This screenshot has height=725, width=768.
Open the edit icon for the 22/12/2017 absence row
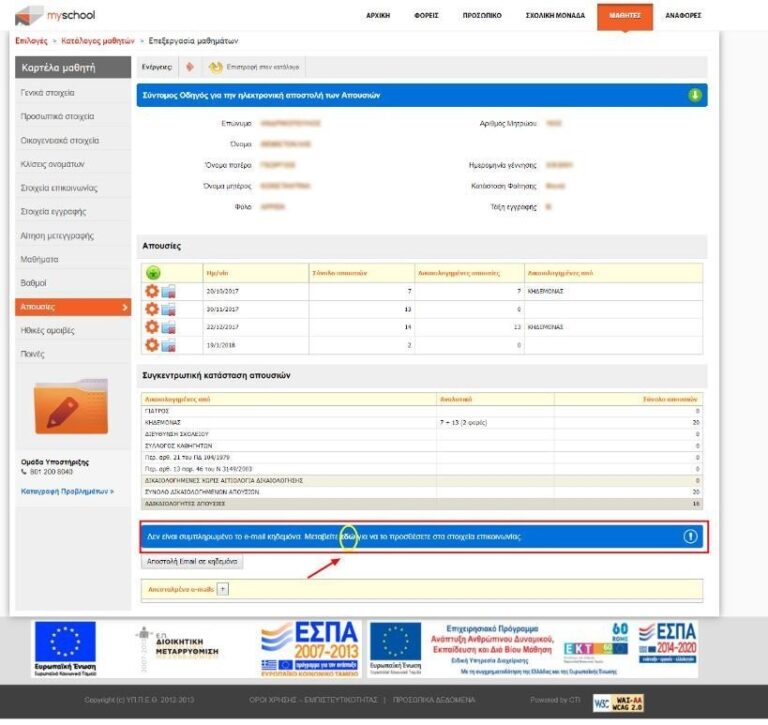point(167,327)
